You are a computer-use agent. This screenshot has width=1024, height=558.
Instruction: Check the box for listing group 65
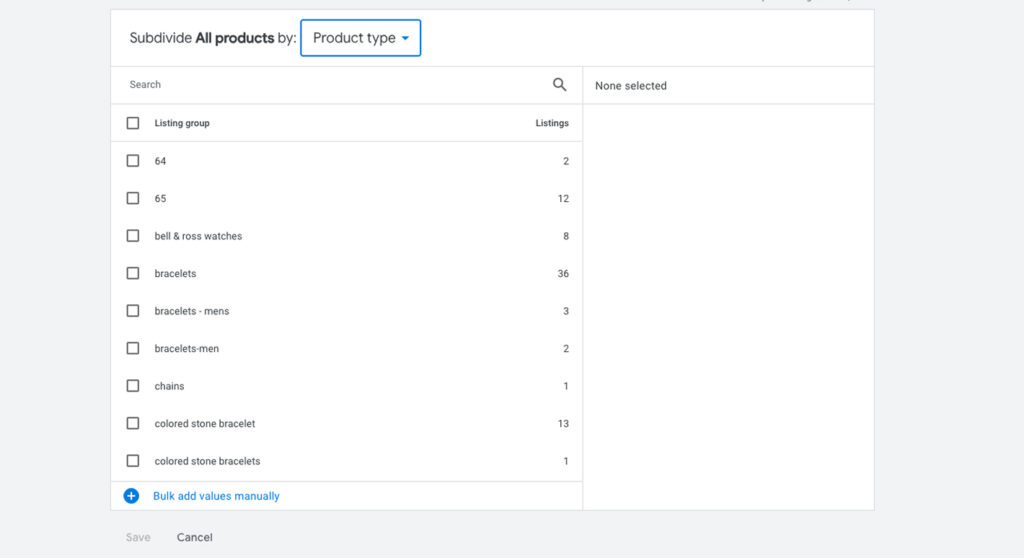click(133, 198)
